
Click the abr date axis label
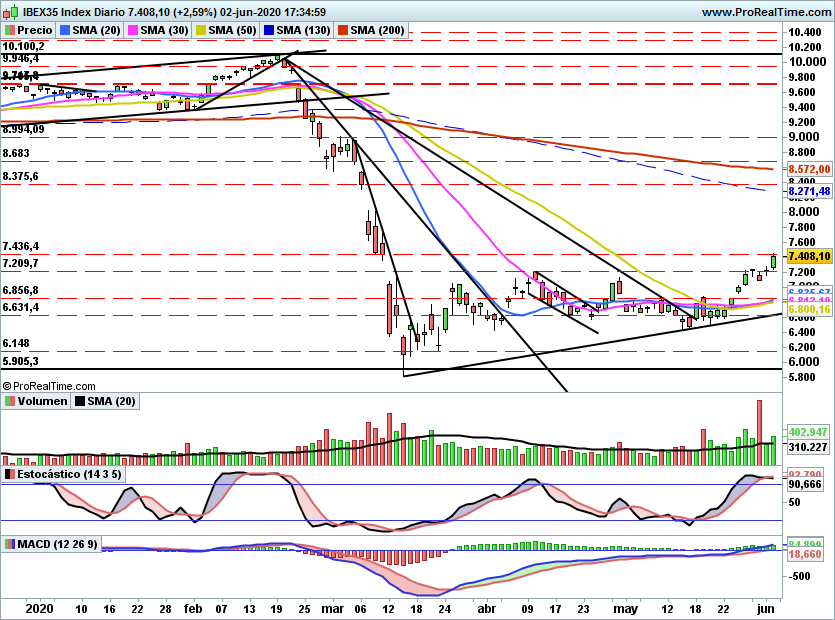click(487, 609)
